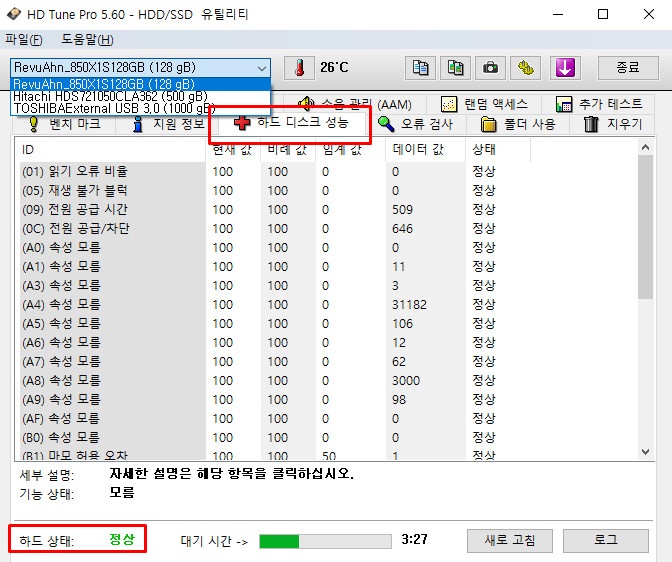Click the scroll down arrow of the list
This screenshot has width=672, height=562.
tap(645, 452)
